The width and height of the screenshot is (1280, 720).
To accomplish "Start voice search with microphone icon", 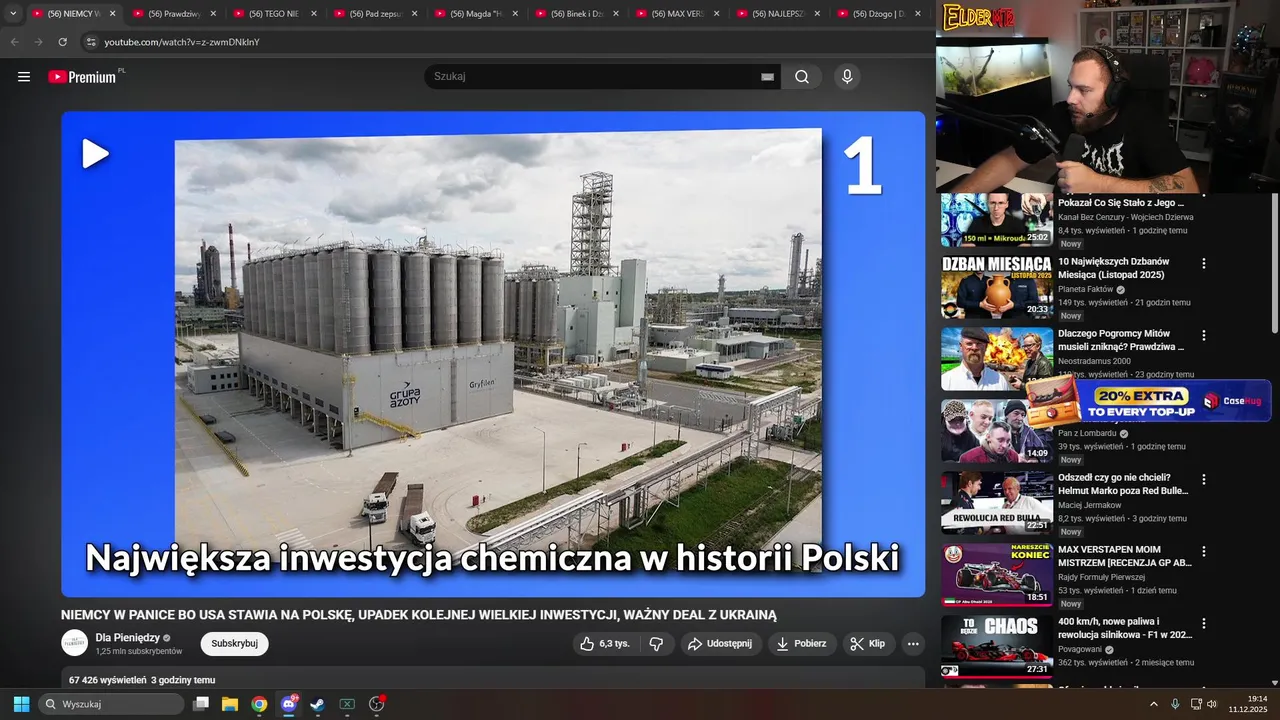I will (847, 77).
